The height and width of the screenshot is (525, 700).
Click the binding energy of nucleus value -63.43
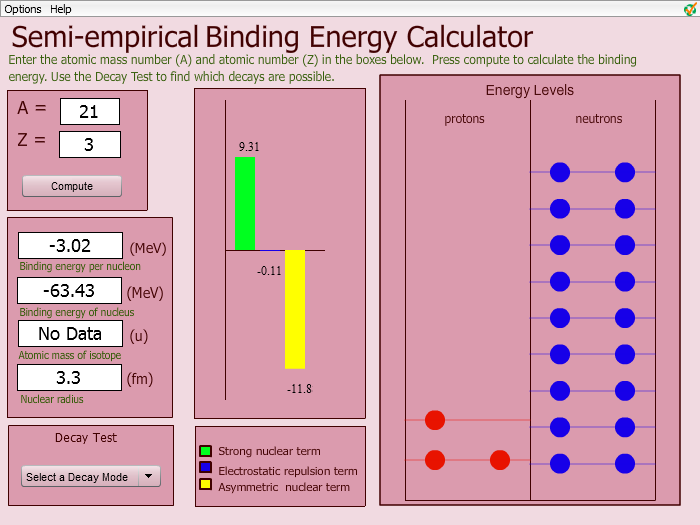click(69, 291)
